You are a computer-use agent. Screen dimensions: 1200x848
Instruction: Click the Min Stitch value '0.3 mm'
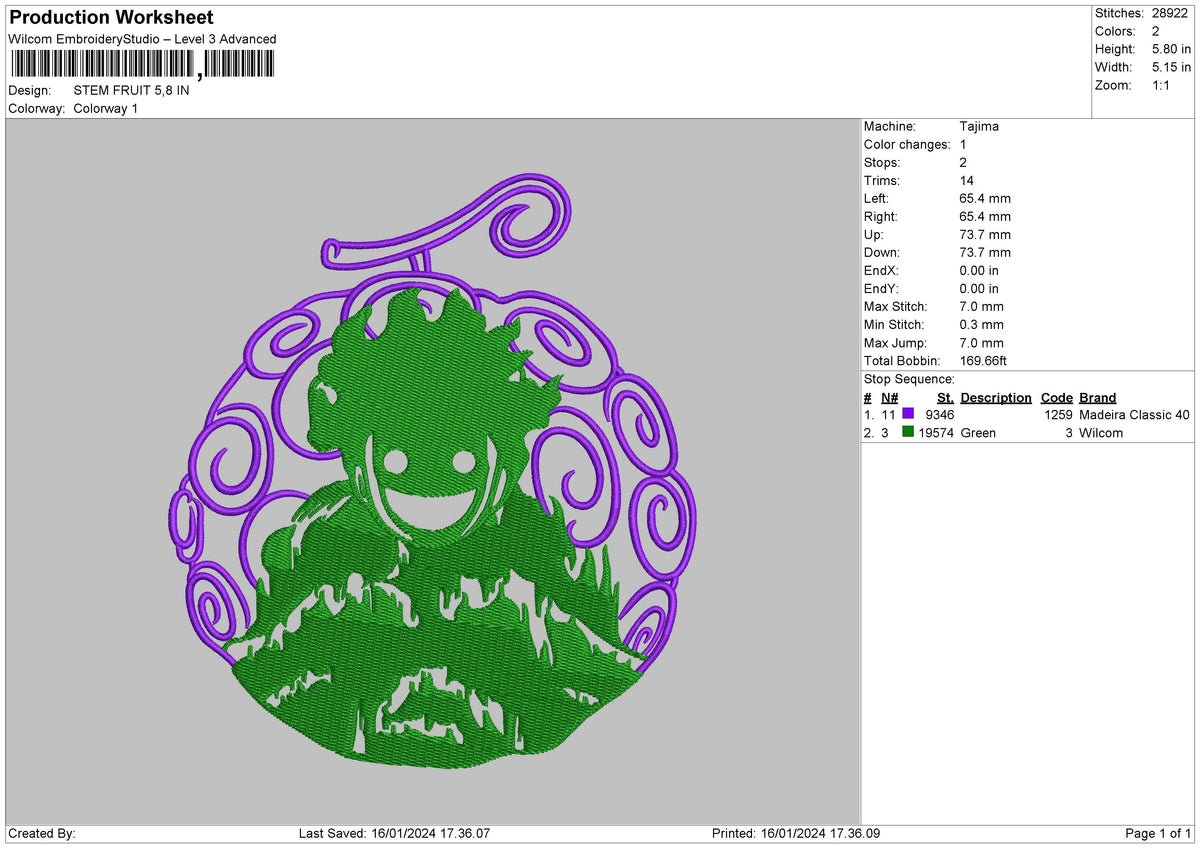[981, 324]
